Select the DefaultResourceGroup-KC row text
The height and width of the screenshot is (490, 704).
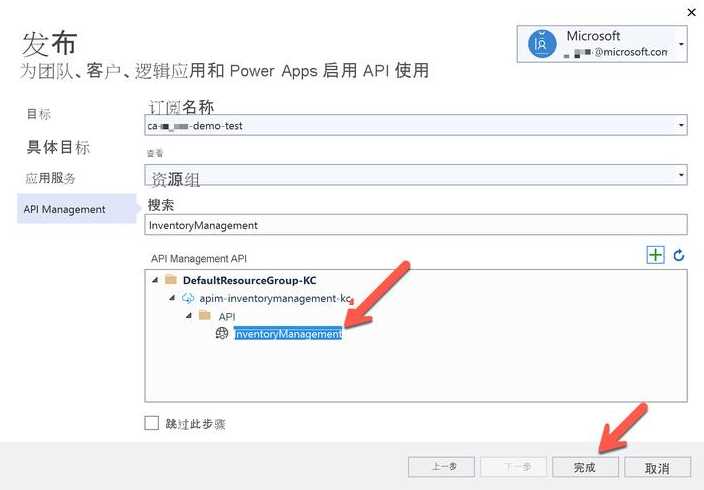pyautogui.click(x=250, y=280)
